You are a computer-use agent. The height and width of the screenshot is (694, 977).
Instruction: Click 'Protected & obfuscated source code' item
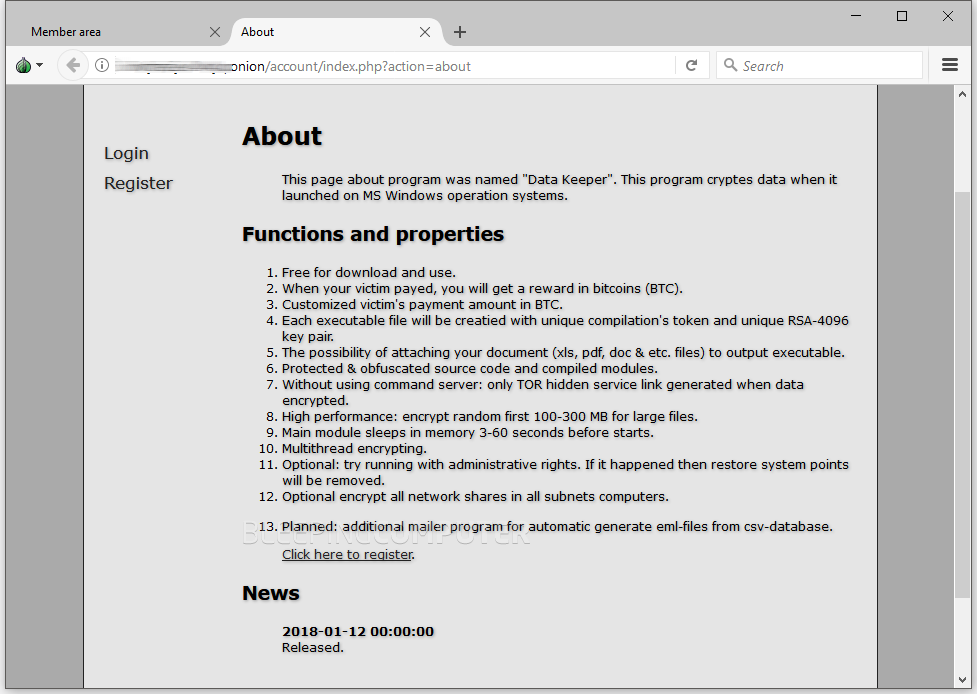pos(470,369)
